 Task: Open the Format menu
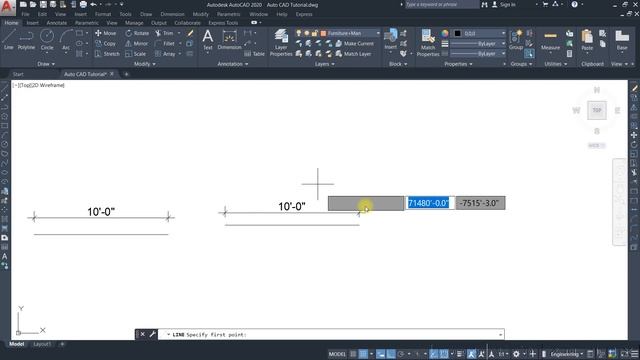103,14
